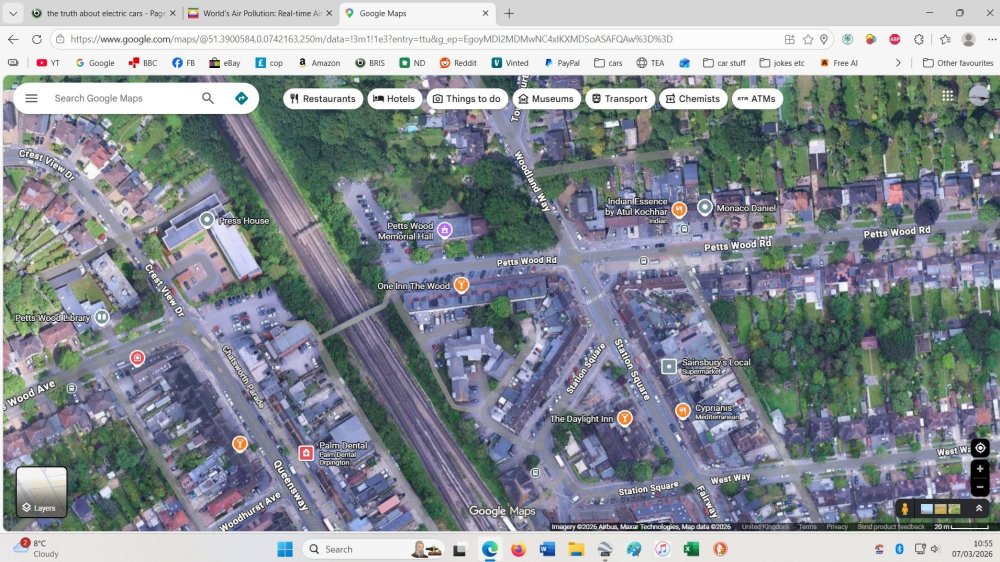Click the location permission pin icon in address bar
Screen dimensions: 1000x562
coord(824,40)
